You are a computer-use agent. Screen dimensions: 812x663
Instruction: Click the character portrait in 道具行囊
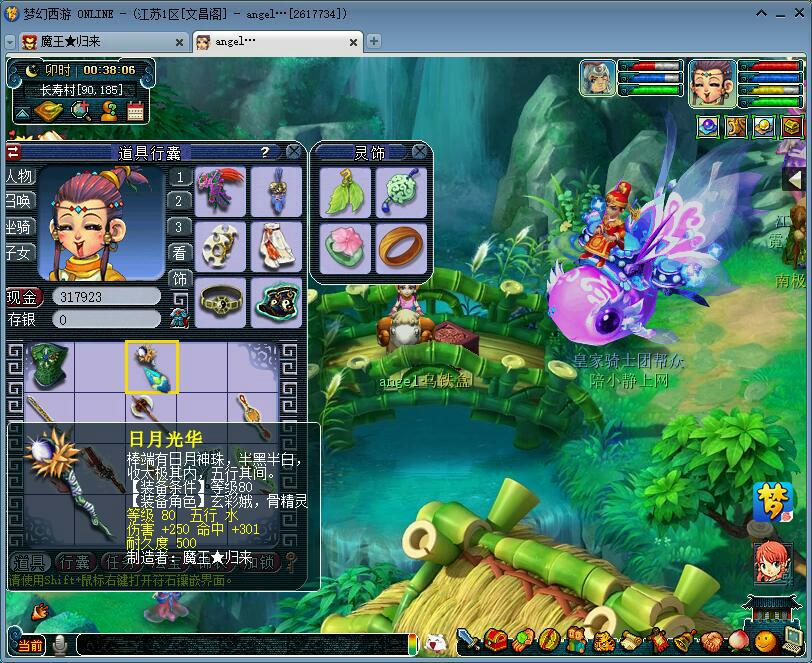coord(102,224)
